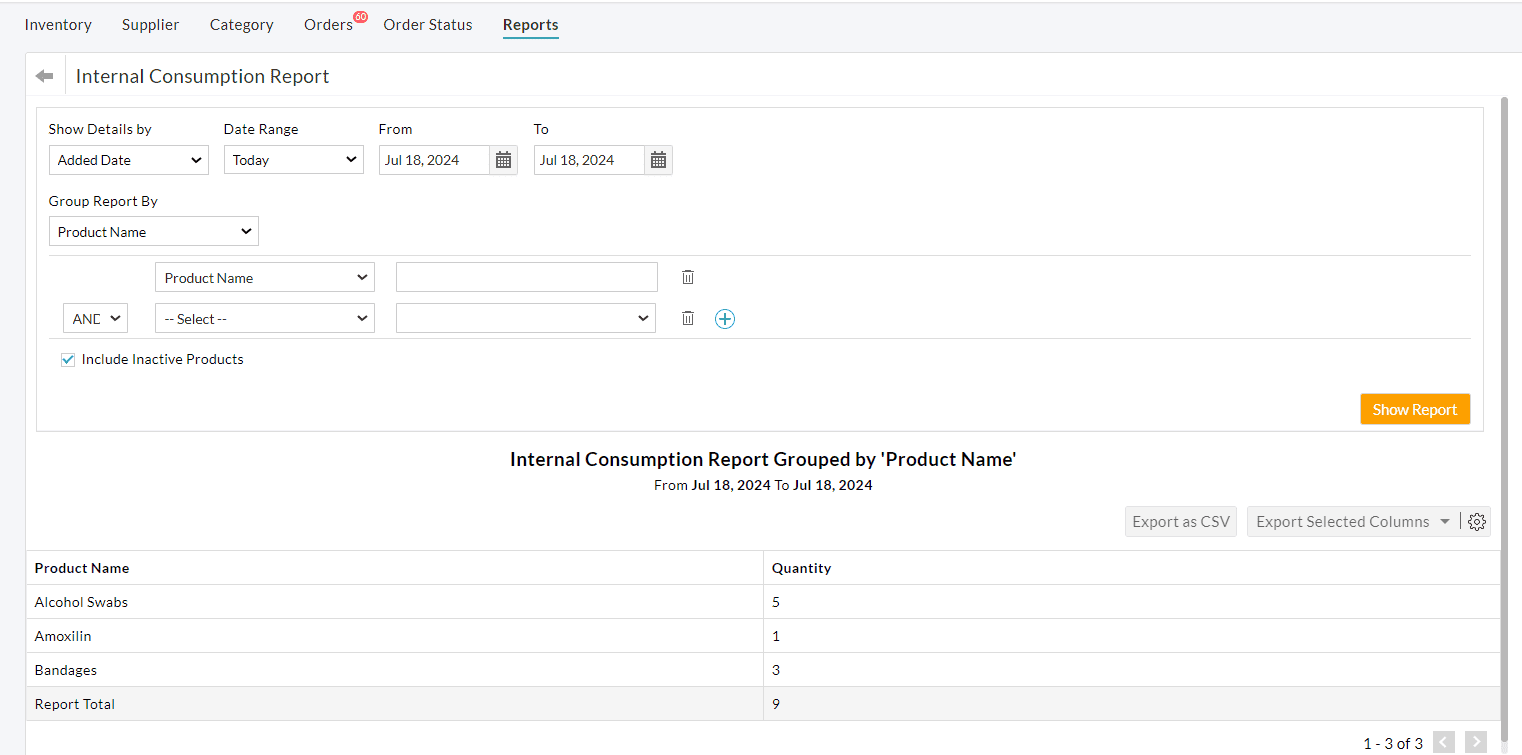Switch to the Inventory tab
Viewport: 1522px width, 755px height.
click(x=58, y=24)
